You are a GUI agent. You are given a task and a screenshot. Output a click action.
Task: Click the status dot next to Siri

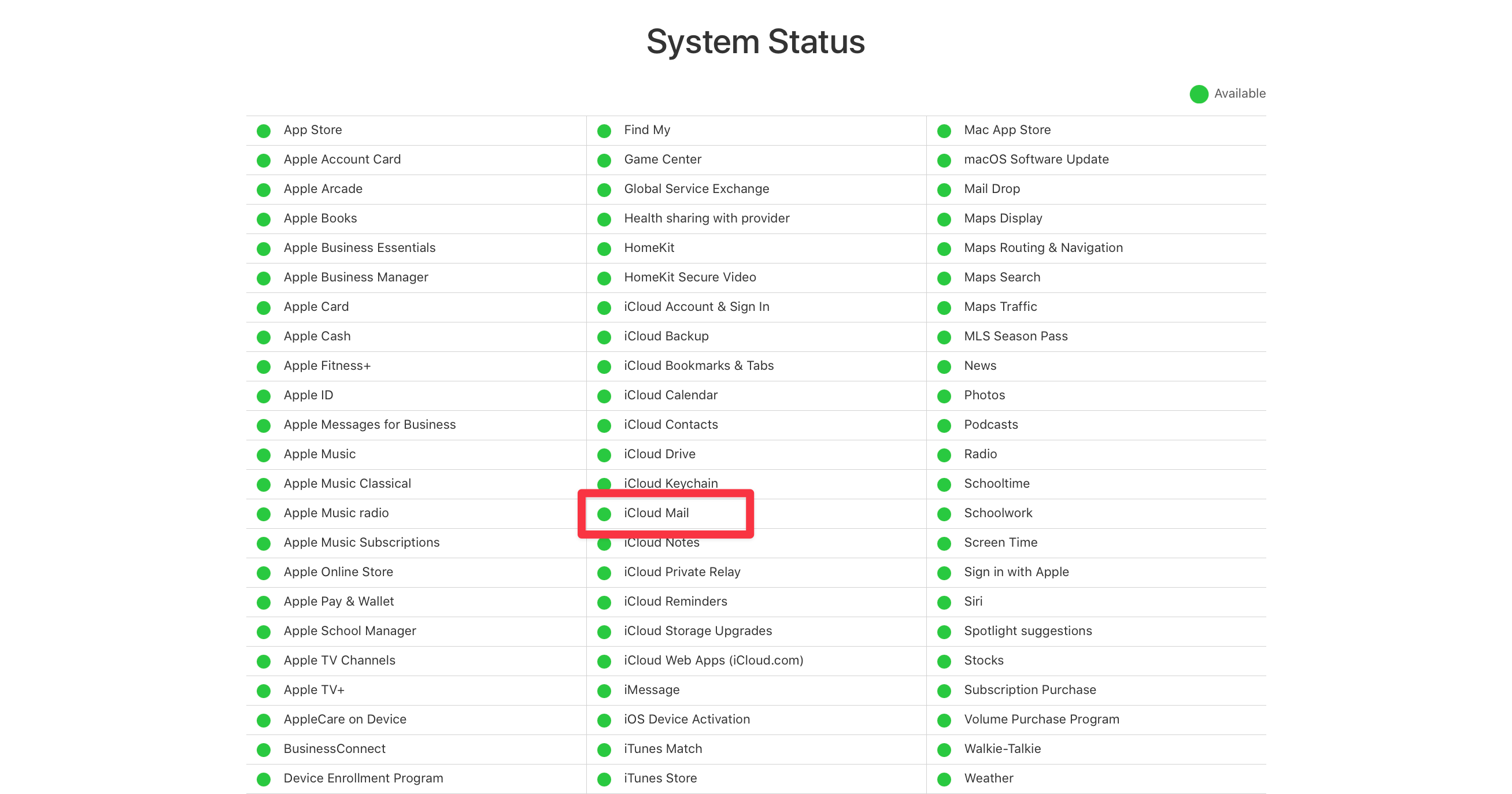coord(944,602)
